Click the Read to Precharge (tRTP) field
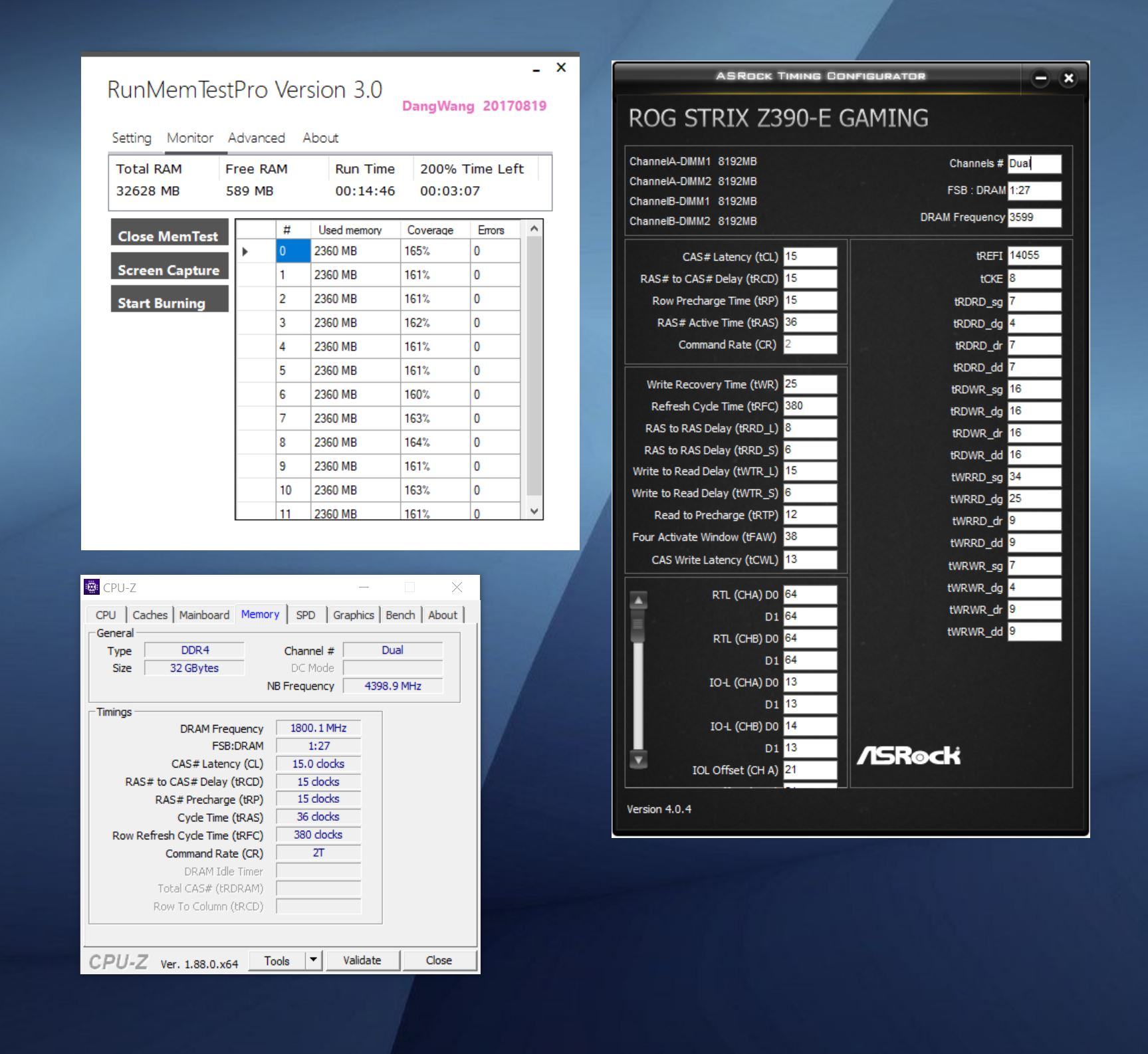This screenshot has height=1054, width=1148. pos(810,514)
